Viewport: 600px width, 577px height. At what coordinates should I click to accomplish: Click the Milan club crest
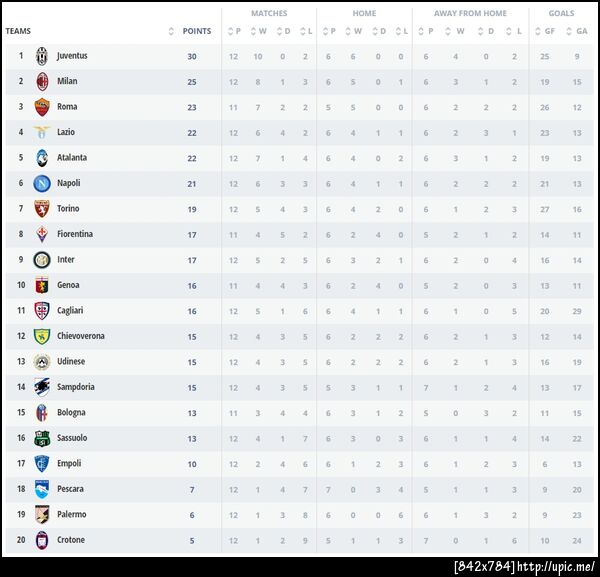pos(42,81)
